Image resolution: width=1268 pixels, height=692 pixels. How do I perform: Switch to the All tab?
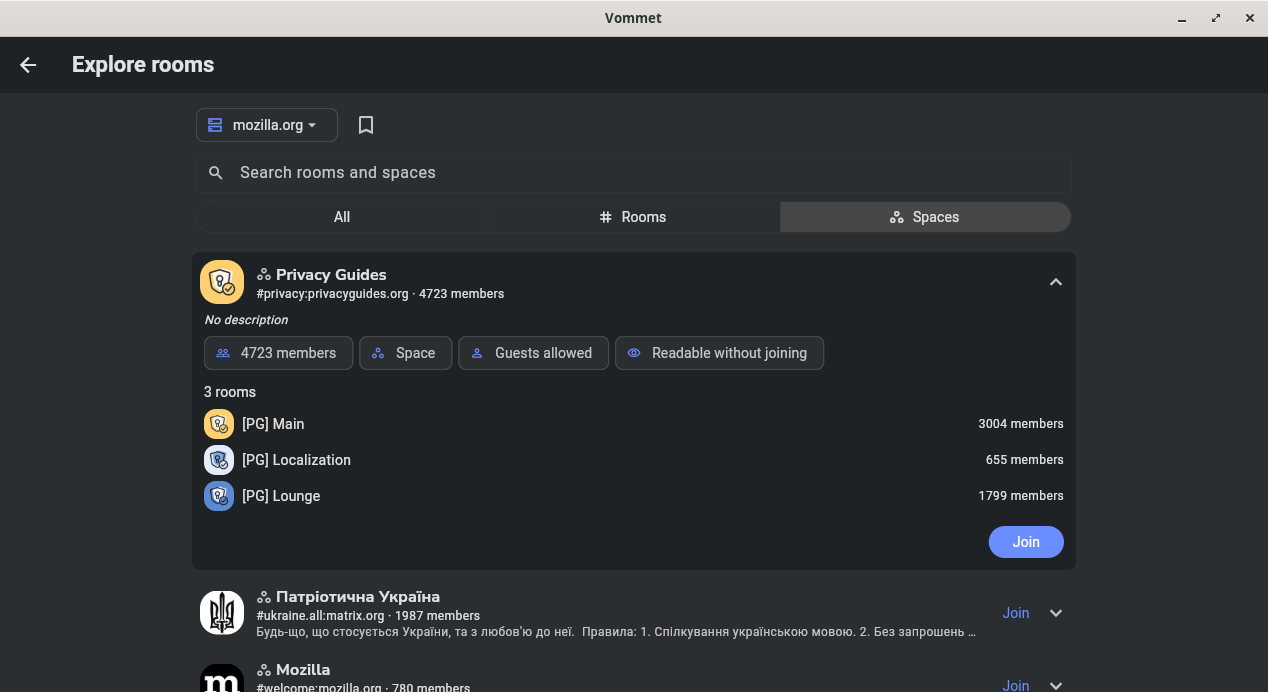342,217
